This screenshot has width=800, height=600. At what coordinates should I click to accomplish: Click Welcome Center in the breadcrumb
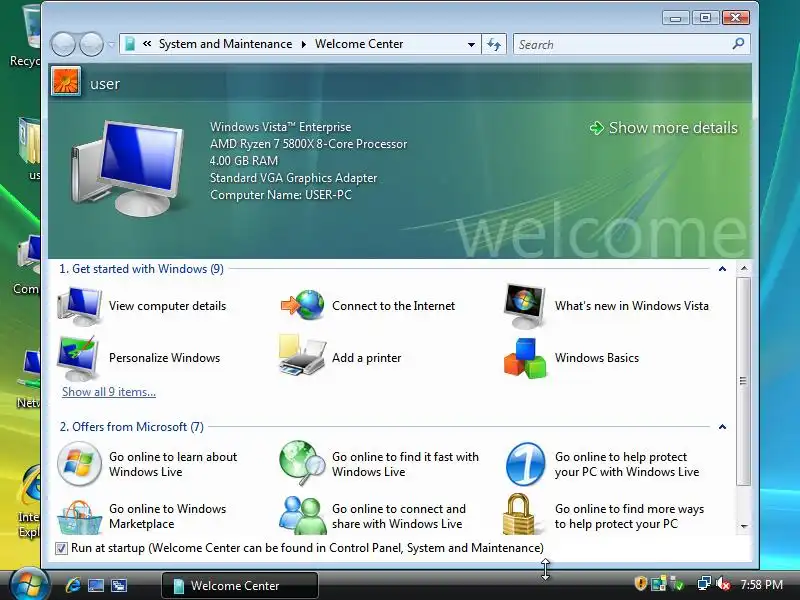click(x=359, y=44)
